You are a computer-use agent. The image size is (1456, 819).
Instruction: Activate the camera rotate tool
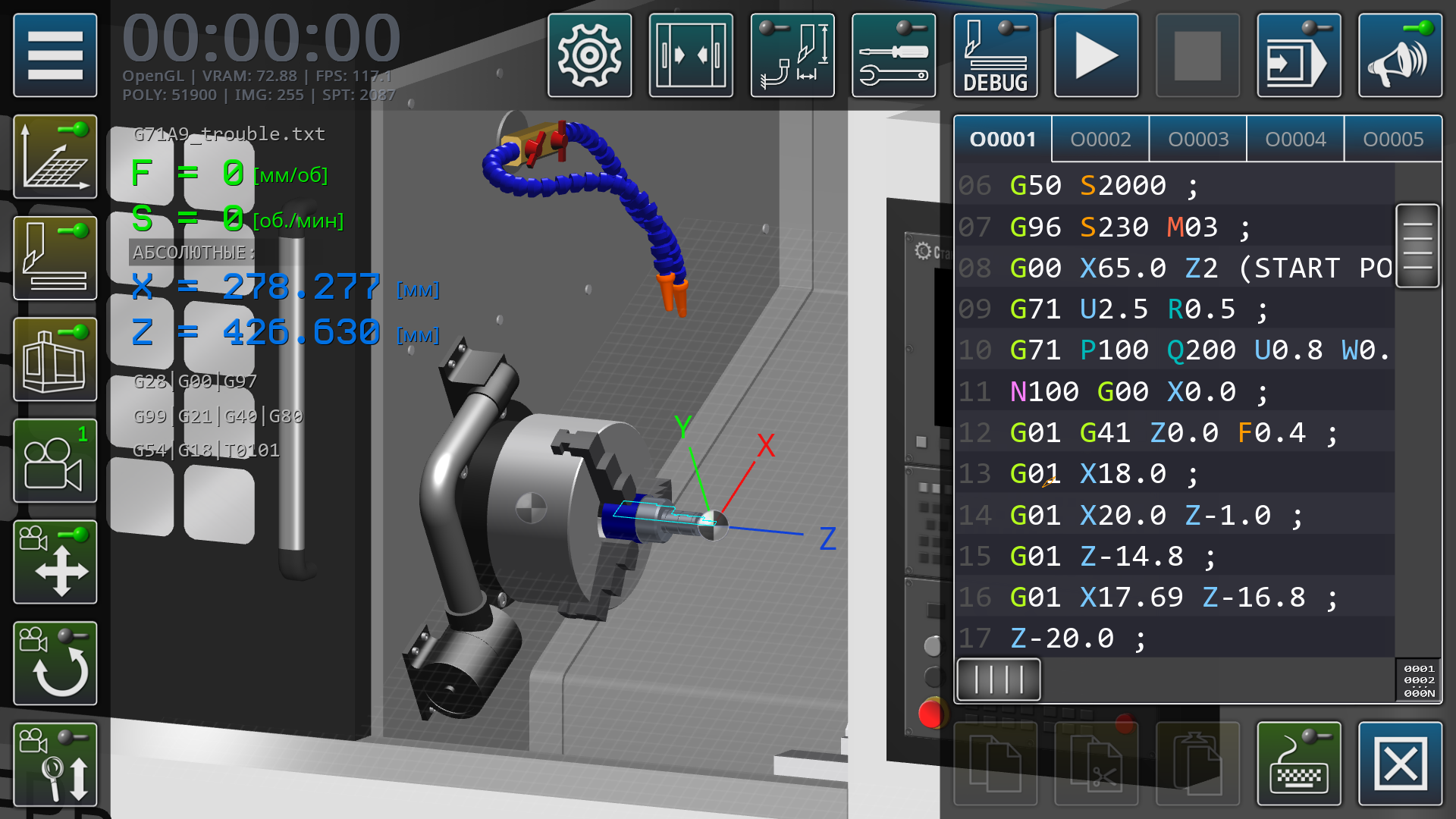pyautogui.click(x=55, y=664)
